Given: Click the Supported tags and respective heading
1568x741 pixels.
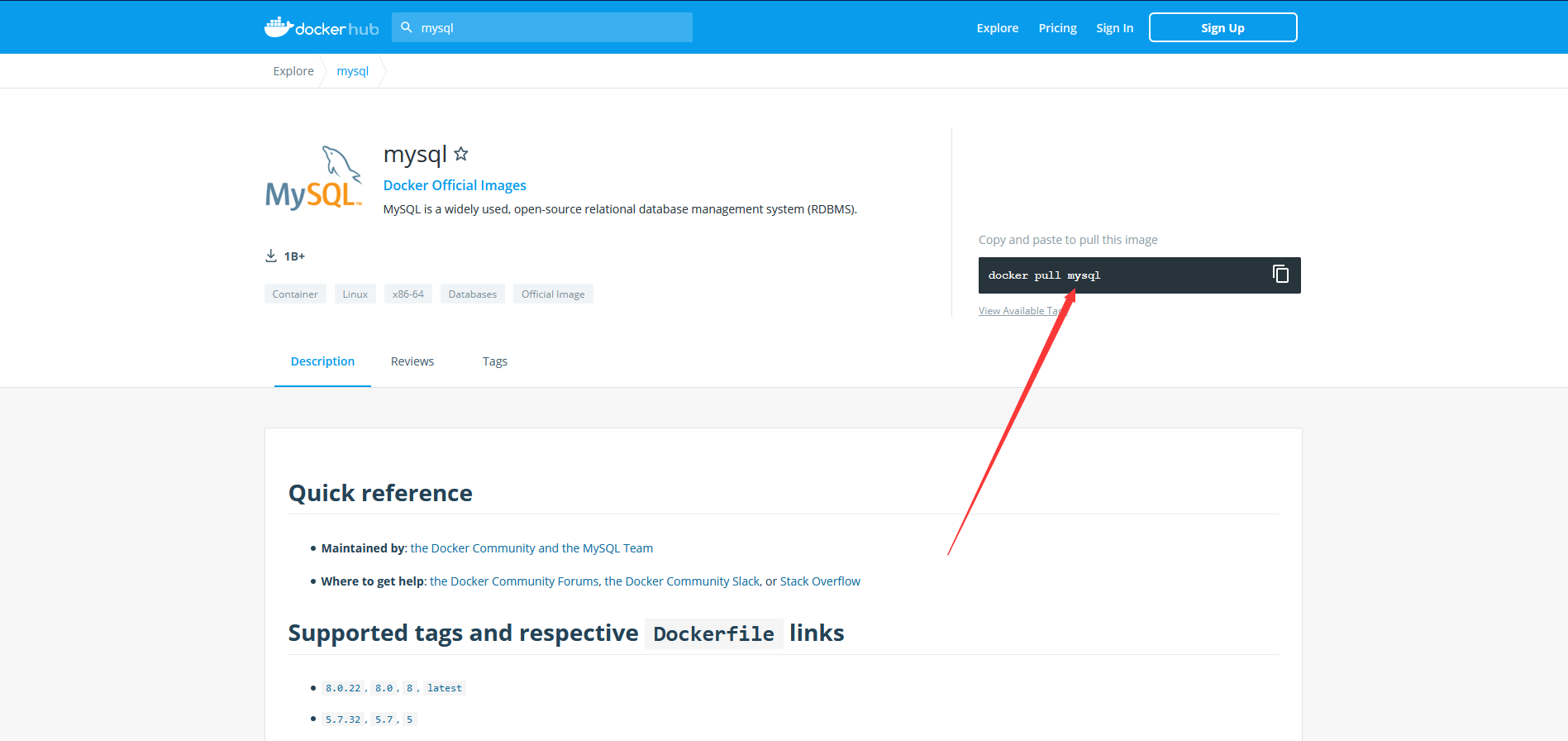Looking at the screenshot, I should tap(566, 633).
